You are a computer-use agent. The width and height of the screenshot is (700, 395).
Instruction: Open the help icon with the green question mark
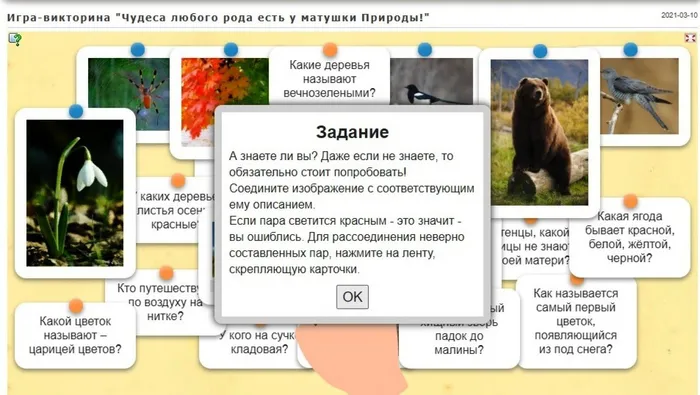coord(15,39)
